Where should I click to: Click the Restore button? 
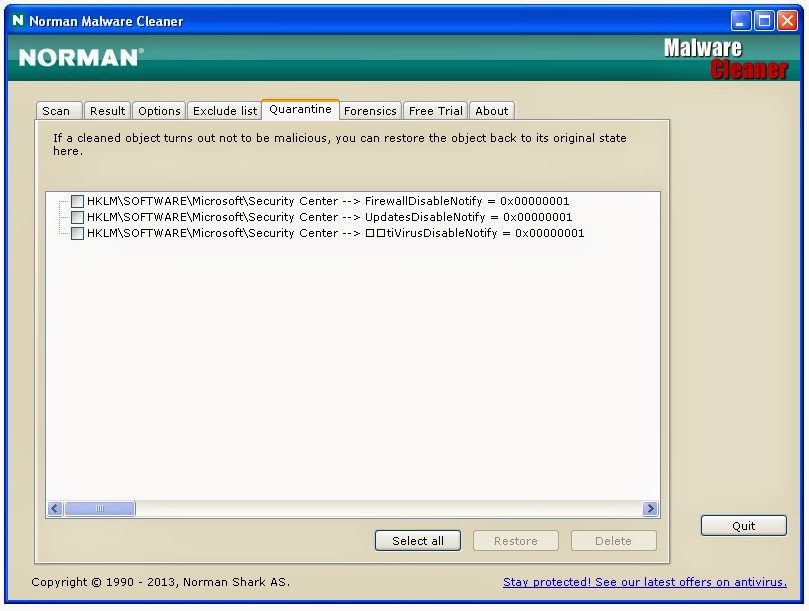click(x=516, y=540)
